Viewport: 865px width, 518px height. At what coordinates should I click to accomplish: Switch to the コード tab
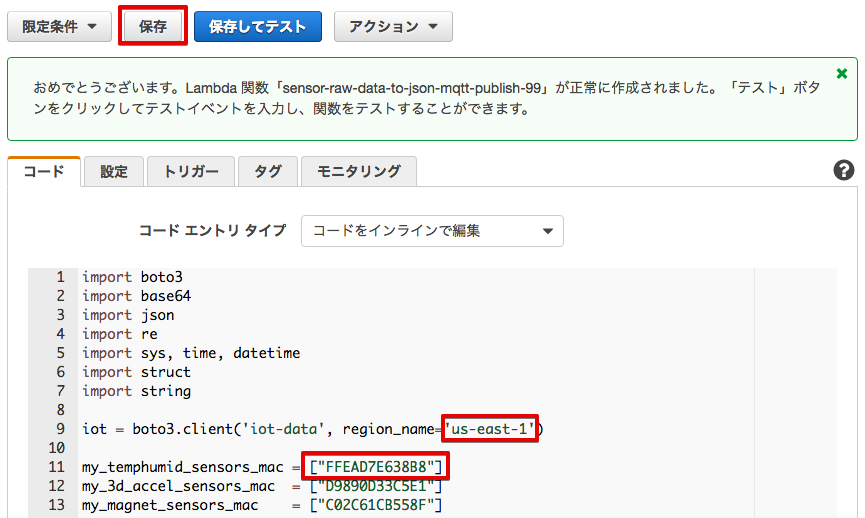[44, 172]
